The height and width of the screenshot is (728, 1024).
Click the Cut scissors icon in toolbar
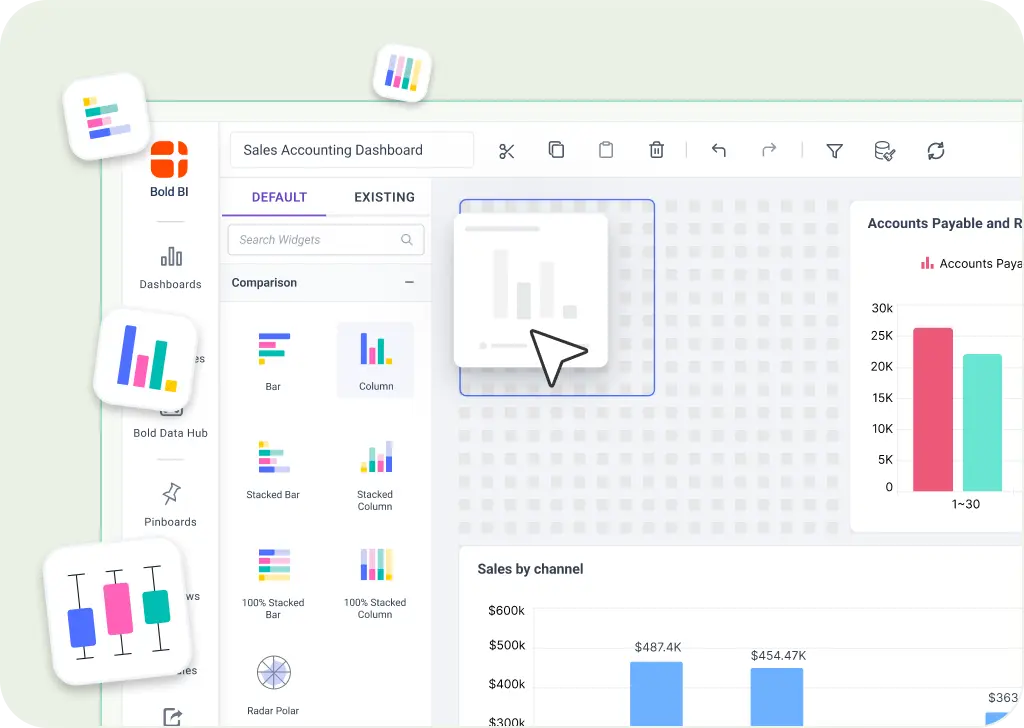(x=506, y=151)
